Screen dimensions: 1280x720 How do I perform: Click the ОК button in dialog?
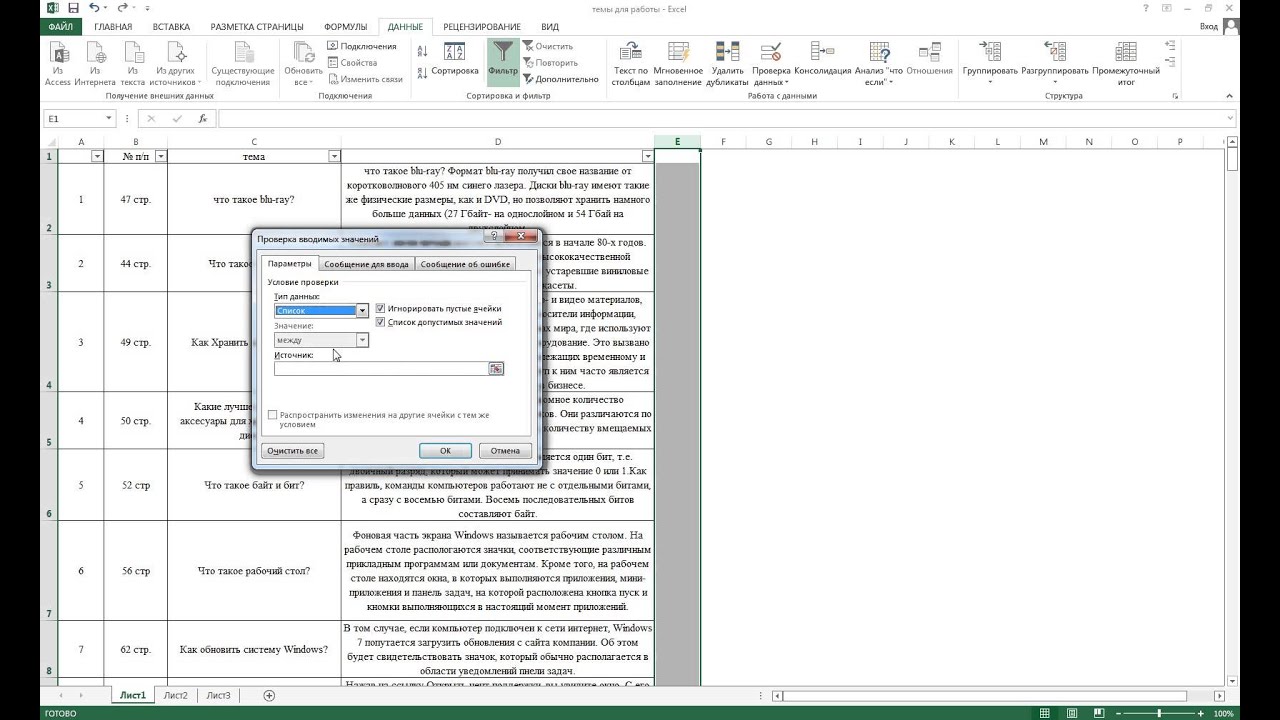tap(445, 451)
